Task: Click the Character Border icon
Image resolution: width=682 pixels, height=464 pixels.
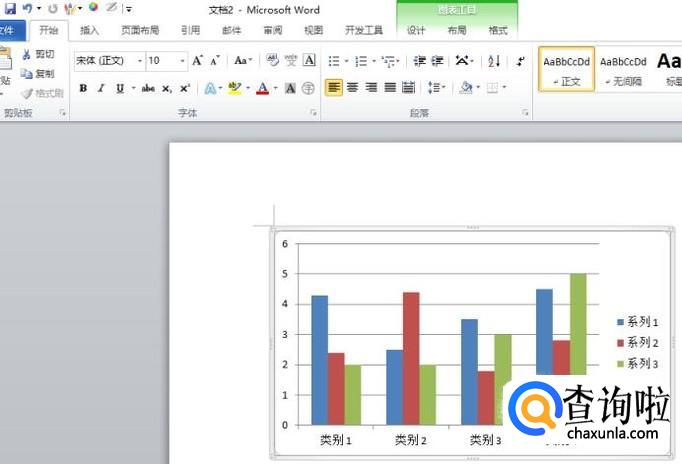Action: point(309,60)
